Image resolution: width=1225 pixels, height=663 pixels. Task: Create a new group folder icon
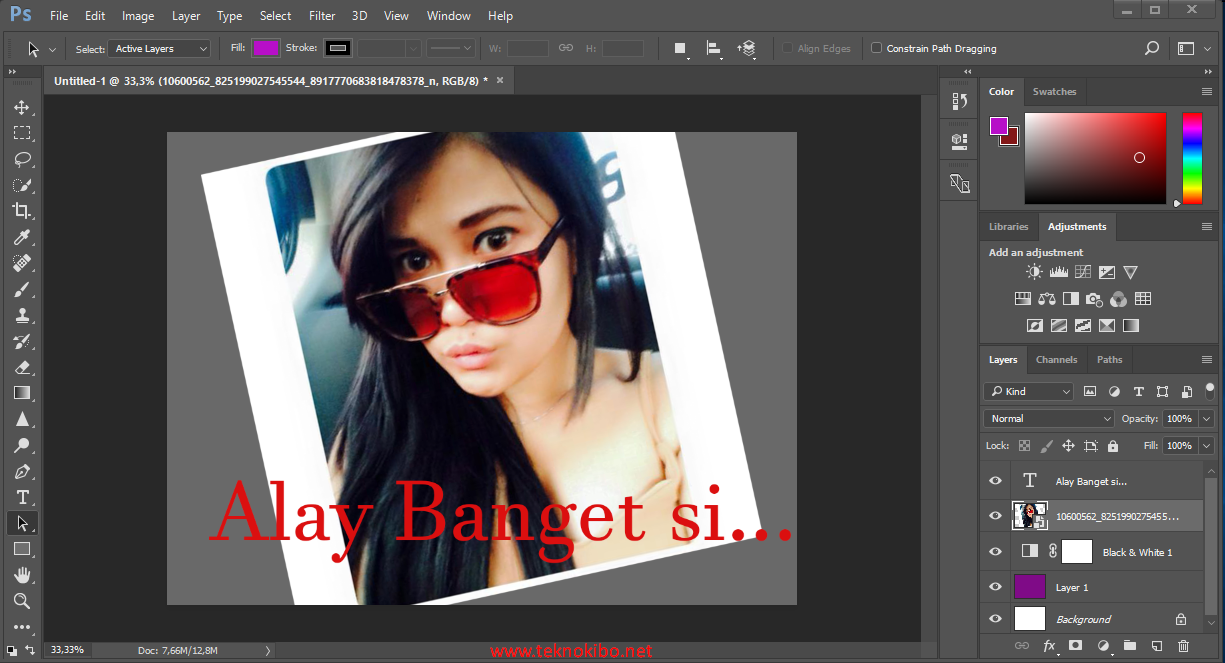coord(1130,646)
